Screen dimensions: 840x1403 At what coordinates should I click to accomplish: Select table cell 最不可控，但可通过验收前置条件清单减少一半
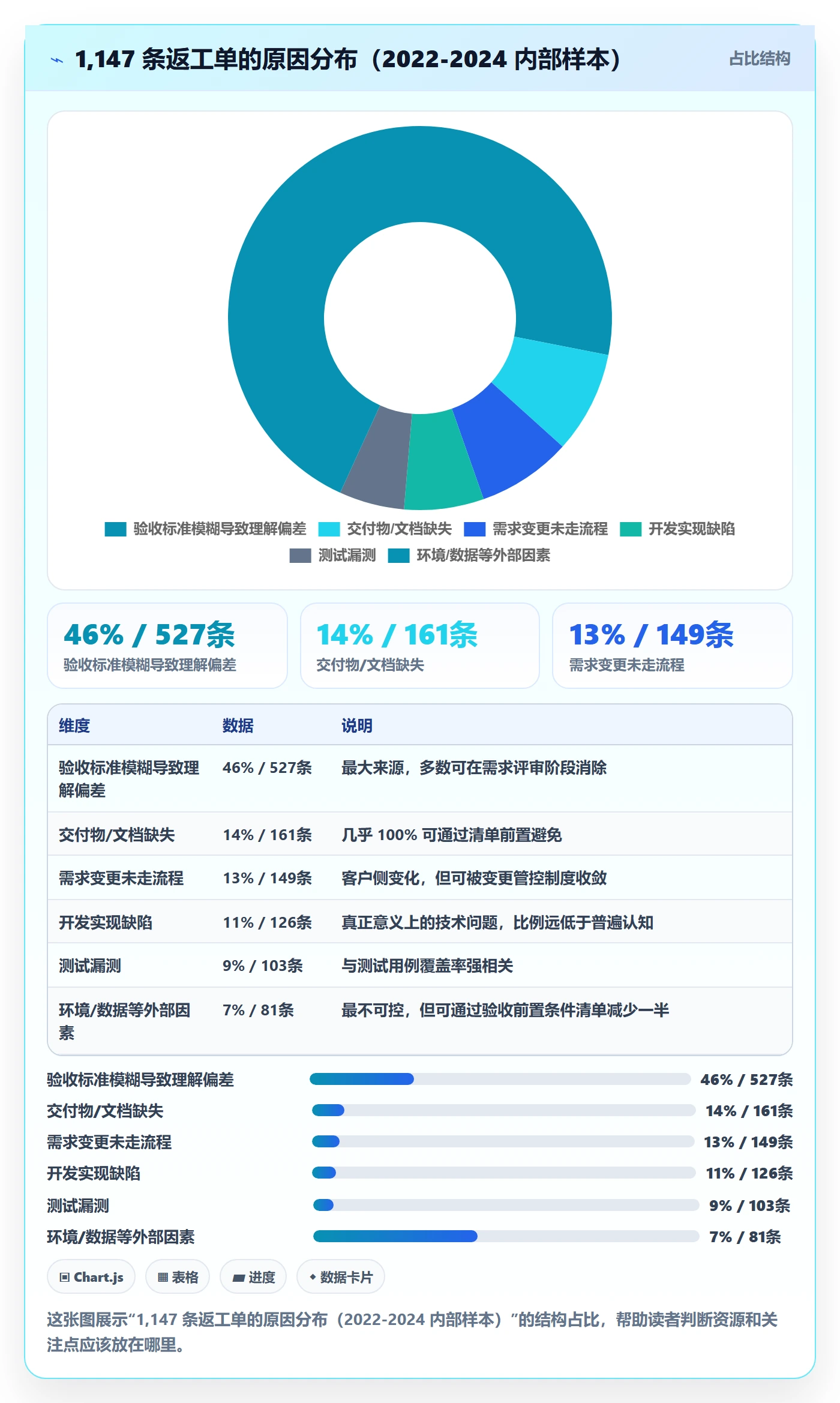(x=505, y=1010)
